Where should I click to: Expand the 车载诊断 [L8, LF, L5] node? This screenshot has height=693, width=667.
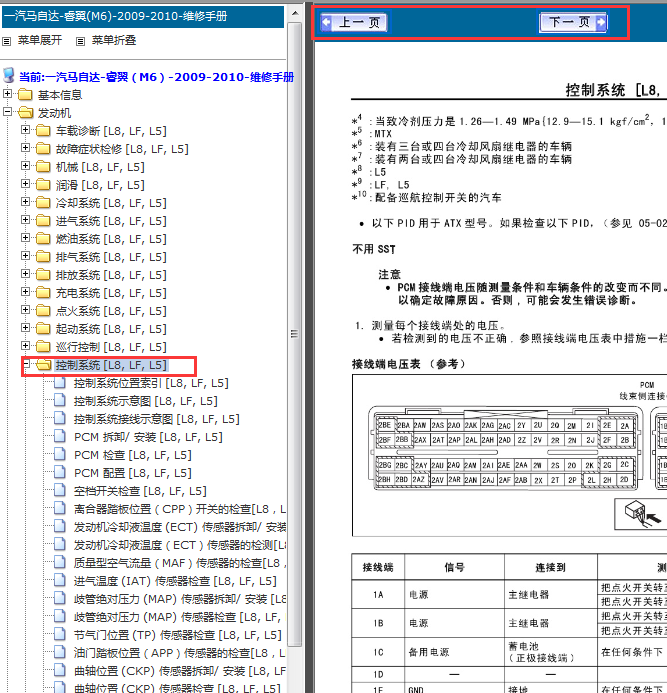click(25, 130)
